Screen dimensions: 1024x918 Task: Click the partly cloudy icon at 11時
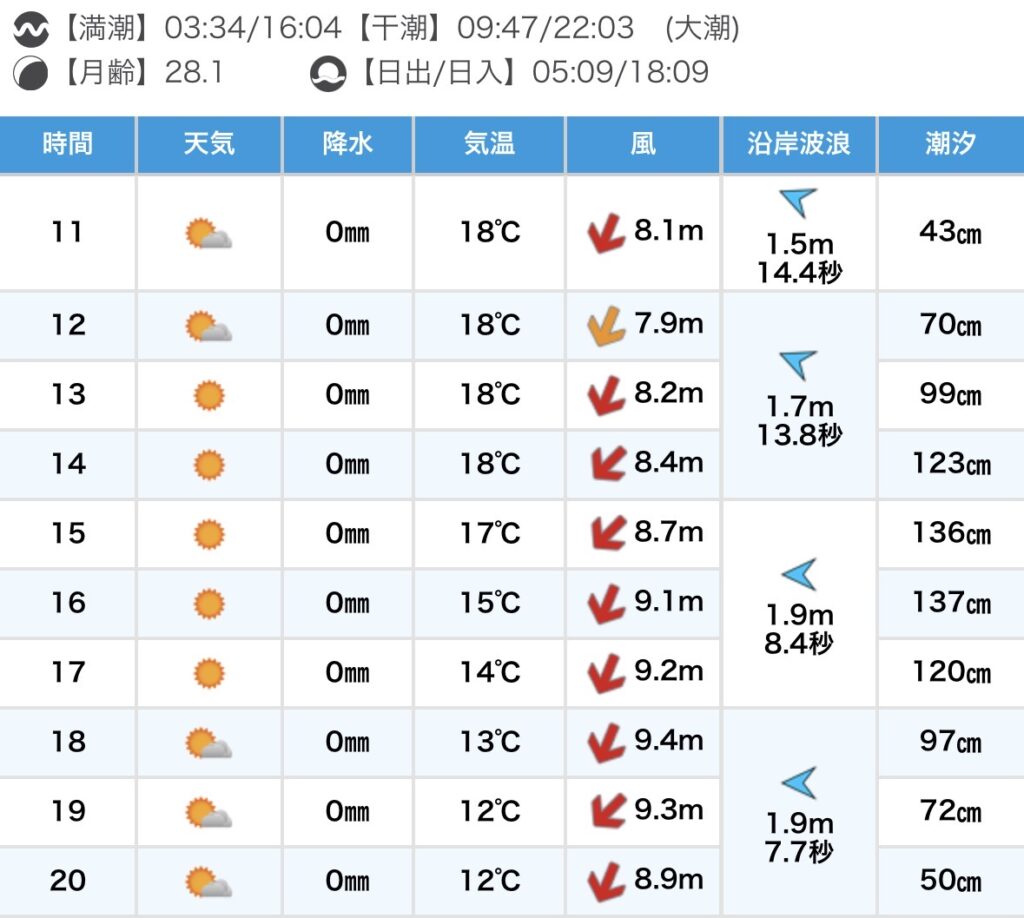(x=209, y=234)
